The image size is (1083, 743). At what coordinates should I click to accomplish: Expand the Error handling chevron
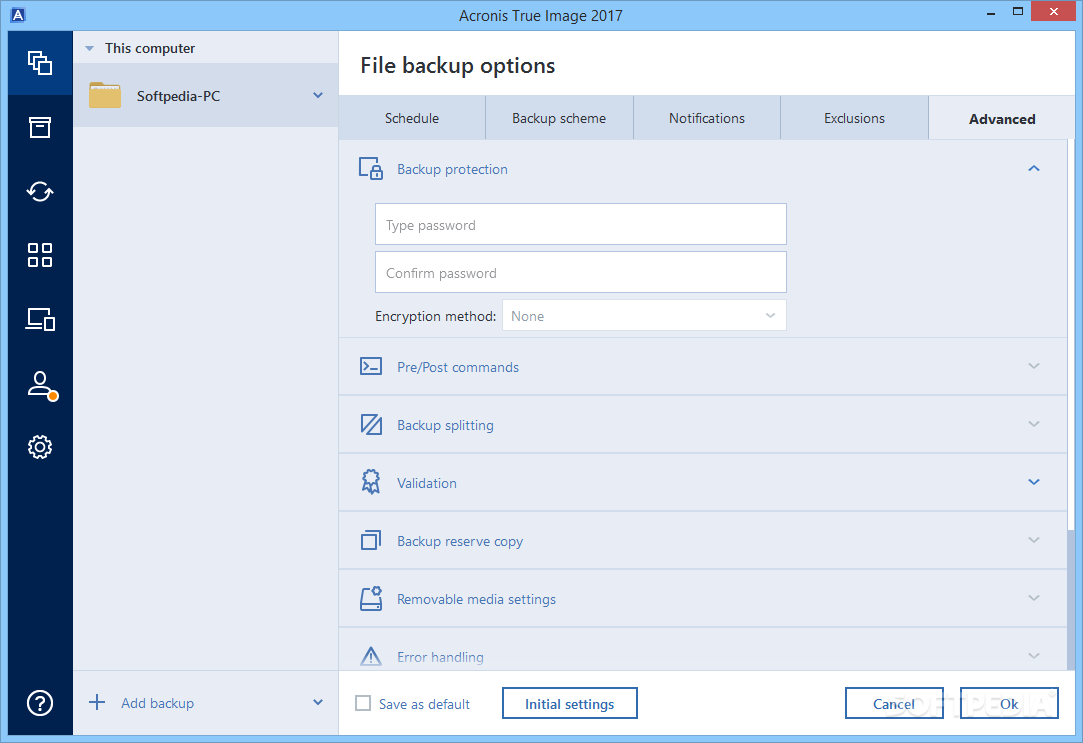pos(1034,655)
